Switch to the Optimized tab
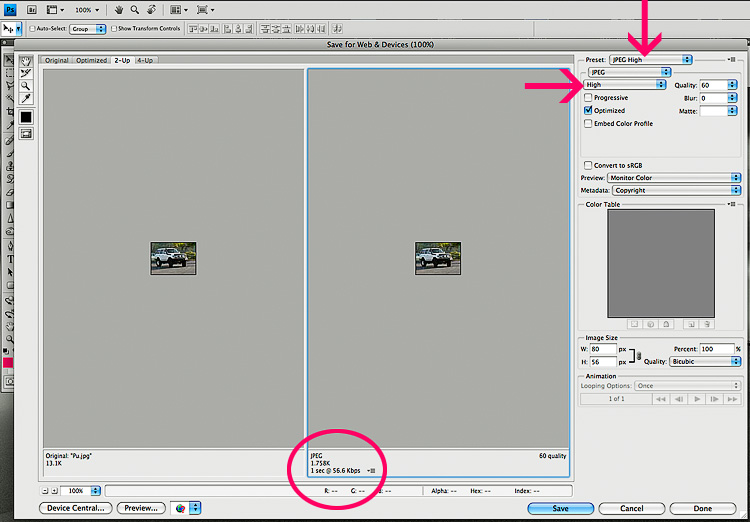 (91, 60)
